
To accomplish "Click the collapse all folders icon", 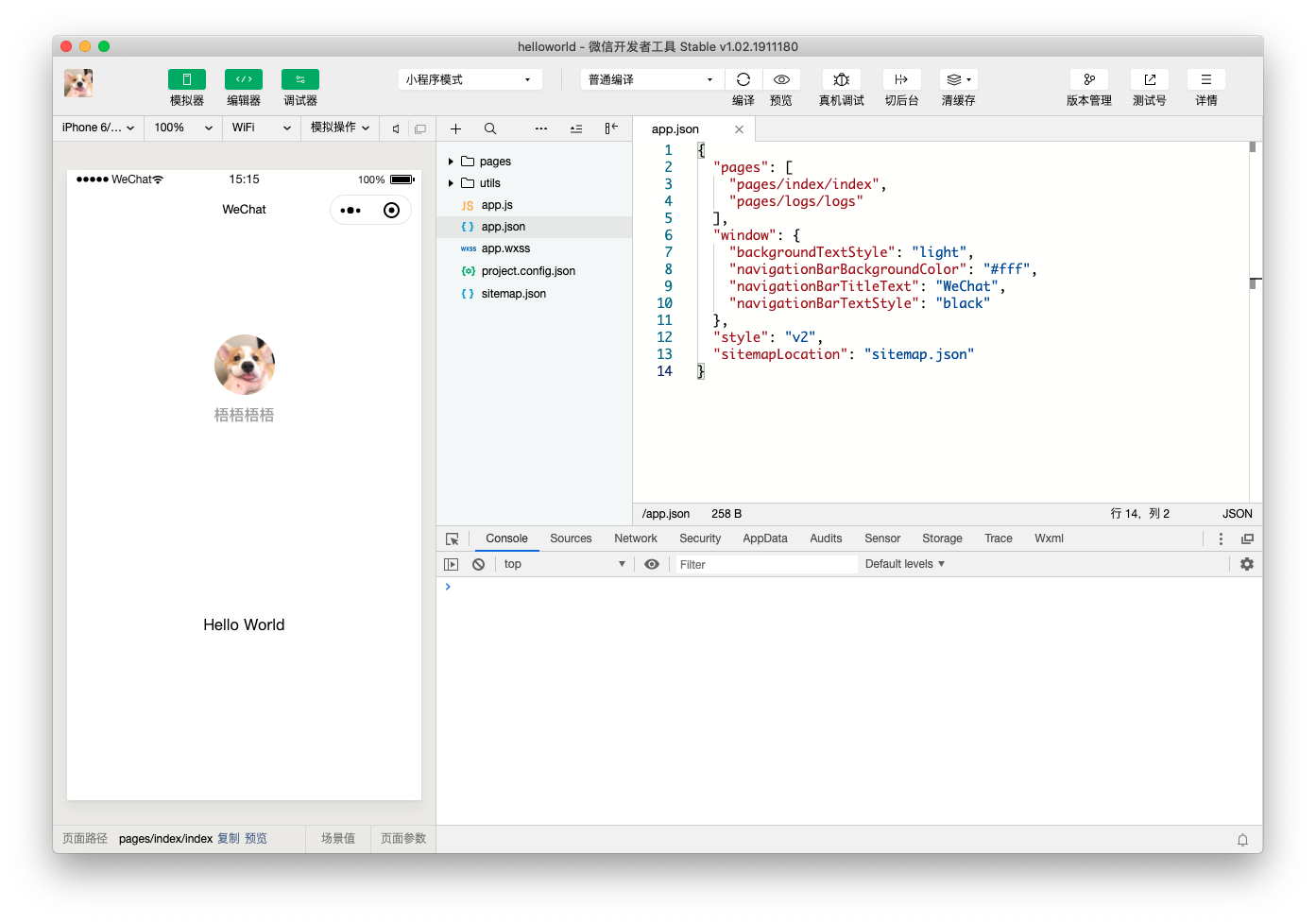I will point(576,128).
